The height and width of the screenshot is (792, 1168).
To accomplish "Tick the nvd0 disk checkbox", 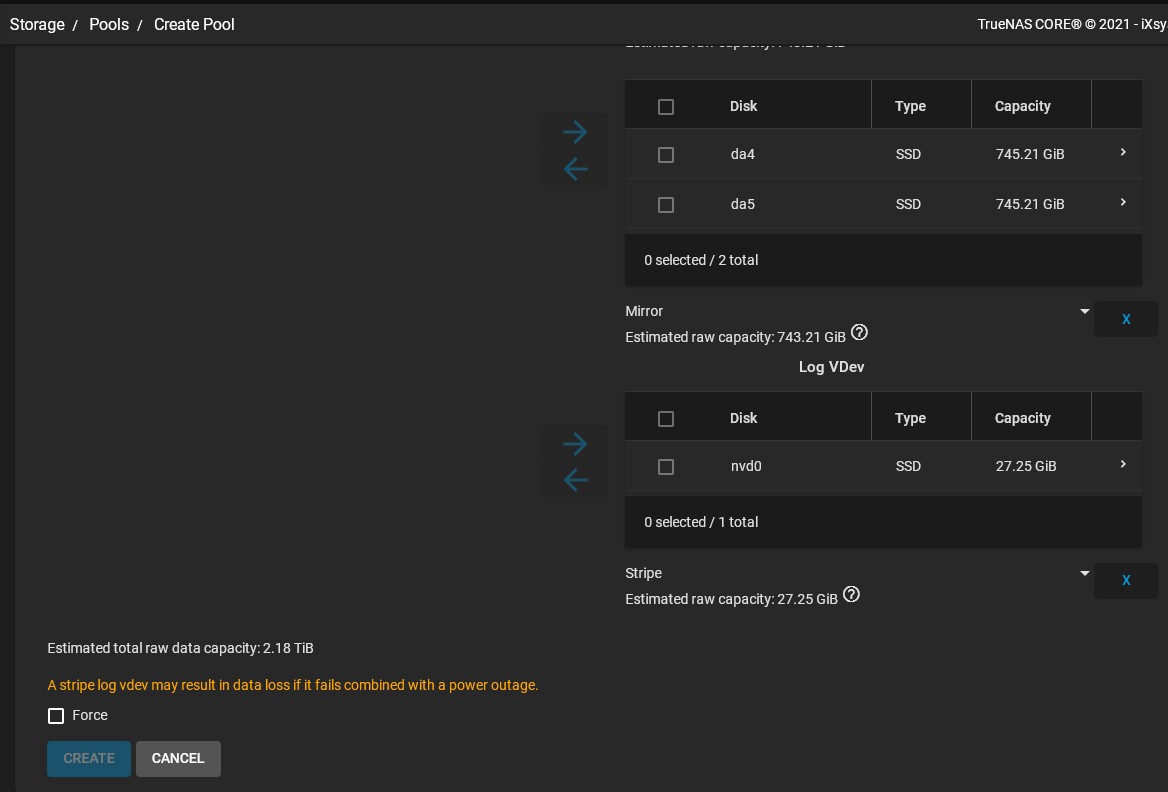I will tap(666, 466).
